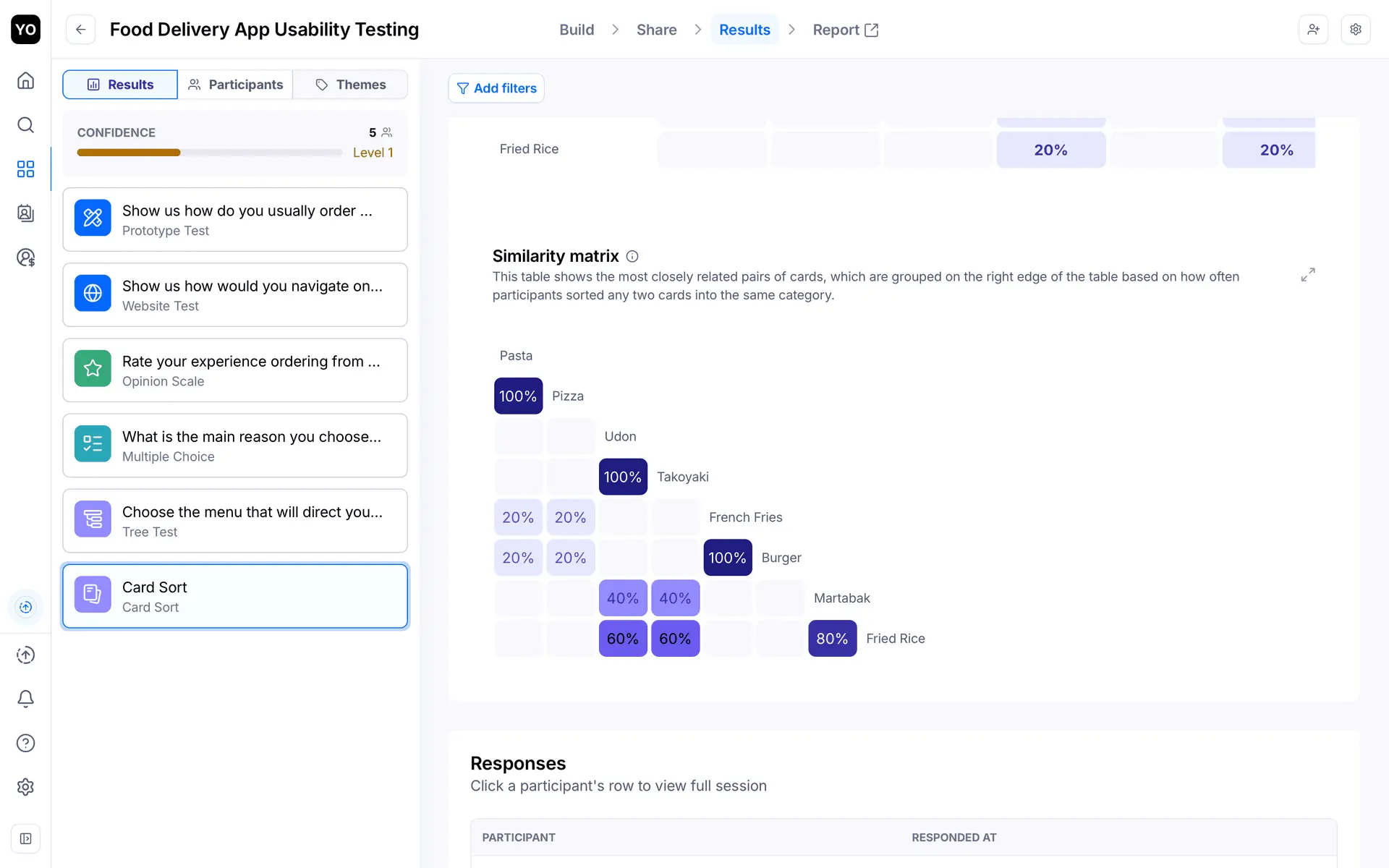The height and width of the screenshot is (868, 1389).
Task: Open sidebar settings gear at bottom
Action: click(x=25, y=787)
